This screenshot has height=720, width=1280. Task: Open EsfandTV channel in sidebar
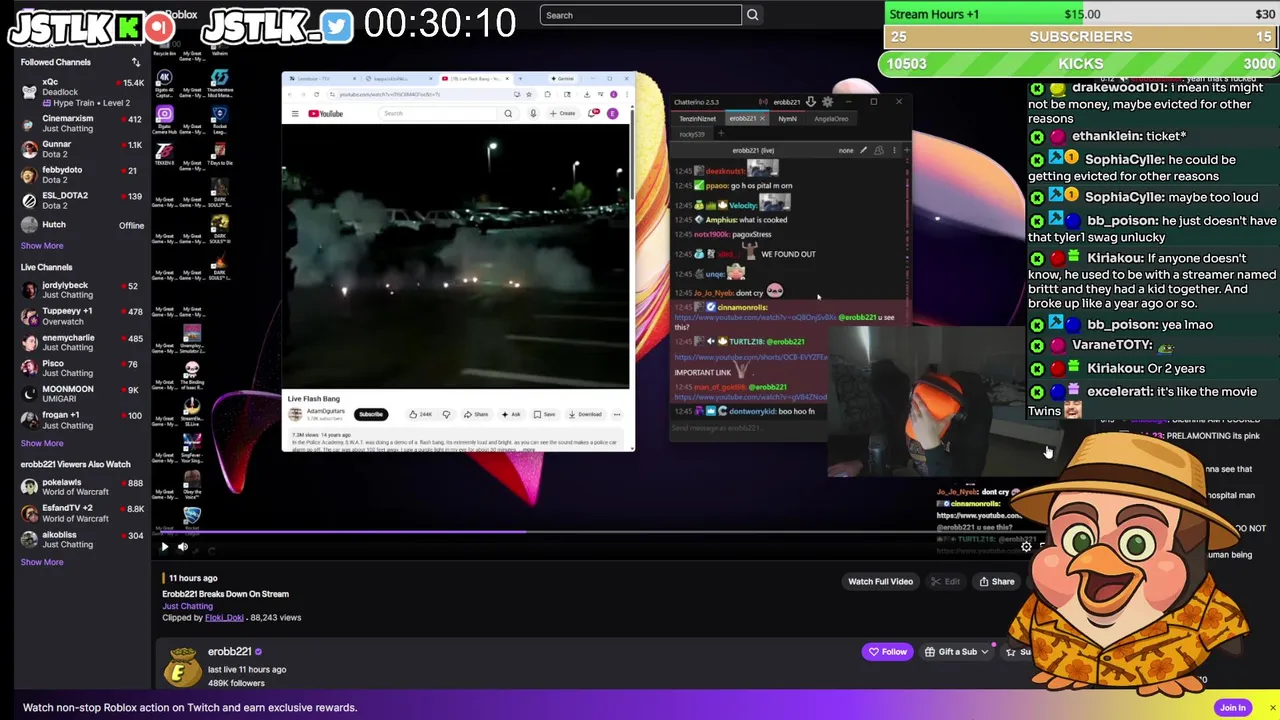pyautogui.click(x=82, y=513)
